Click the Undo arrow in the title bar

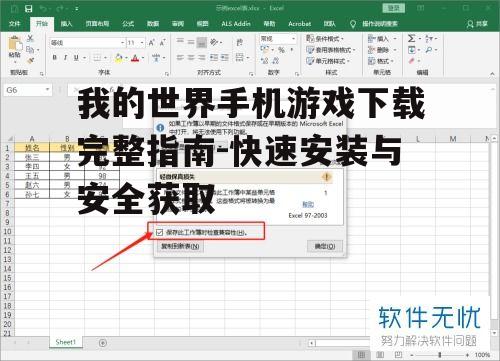43,8
